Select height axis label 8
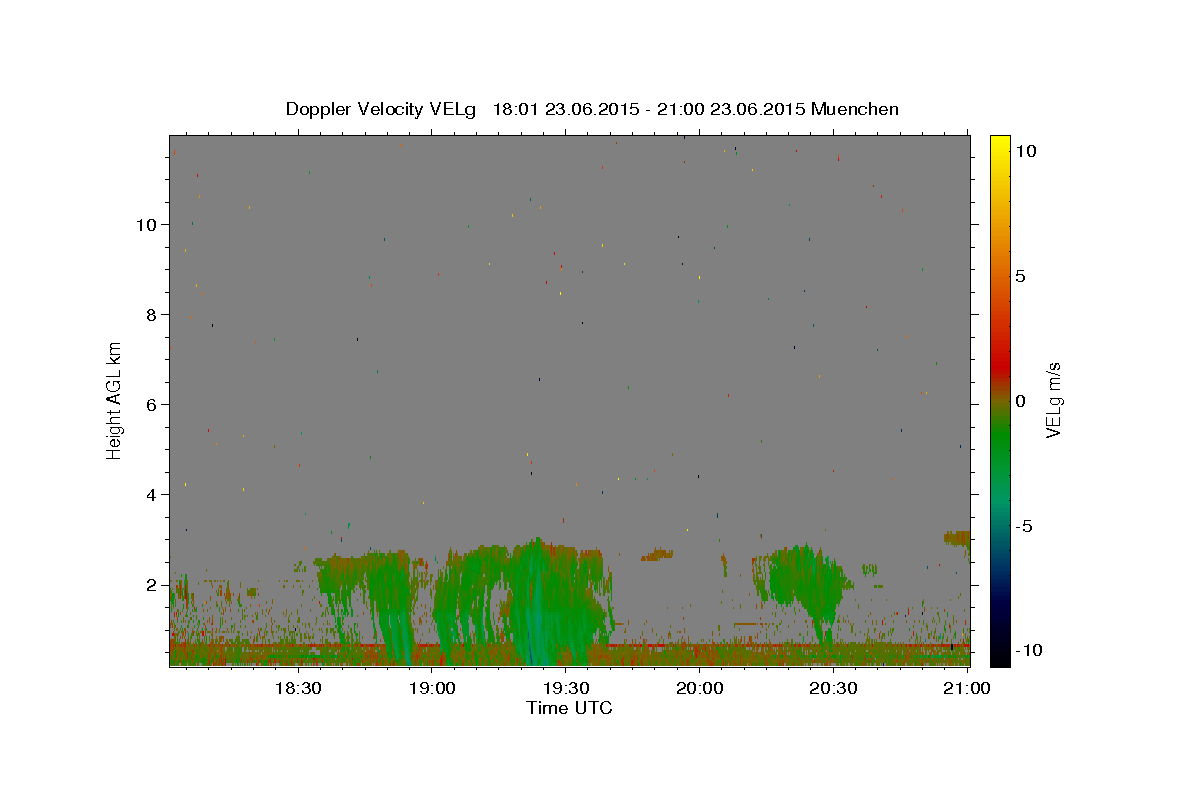1200x800 pixels. [x=151, y=315]
